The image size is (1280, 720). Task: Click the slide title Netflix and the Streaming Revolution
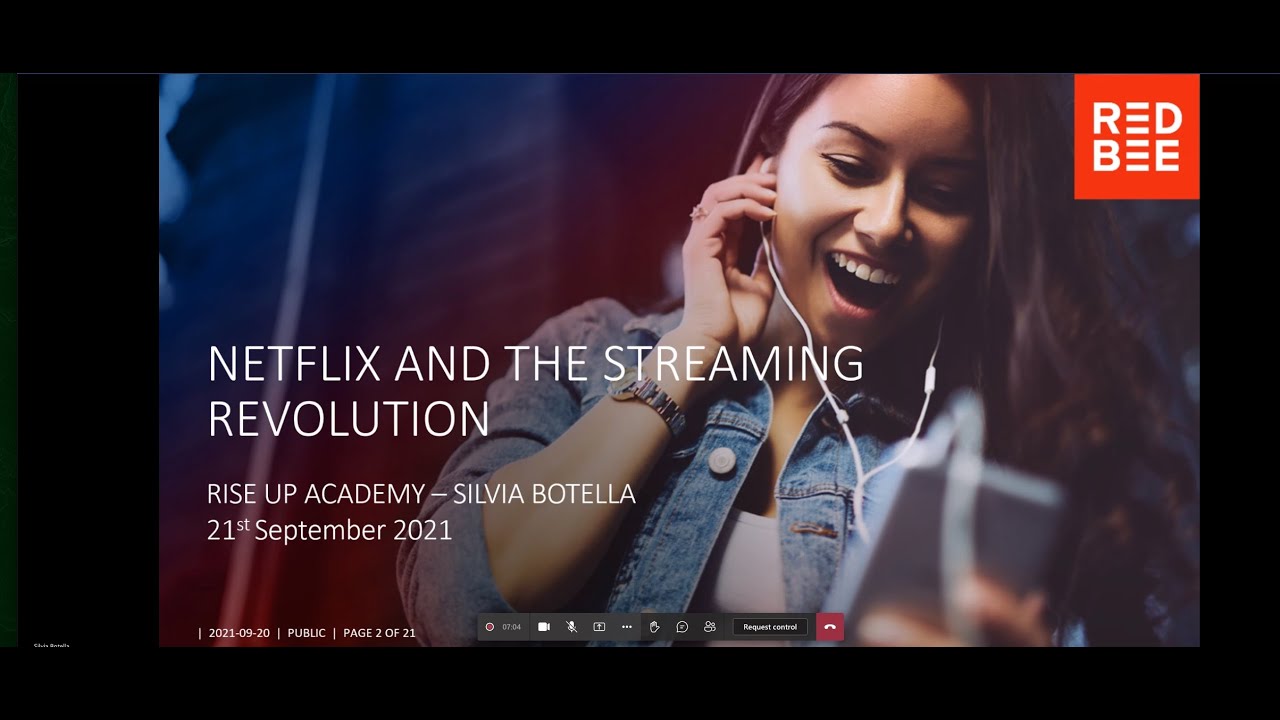(x=536, y=391)
